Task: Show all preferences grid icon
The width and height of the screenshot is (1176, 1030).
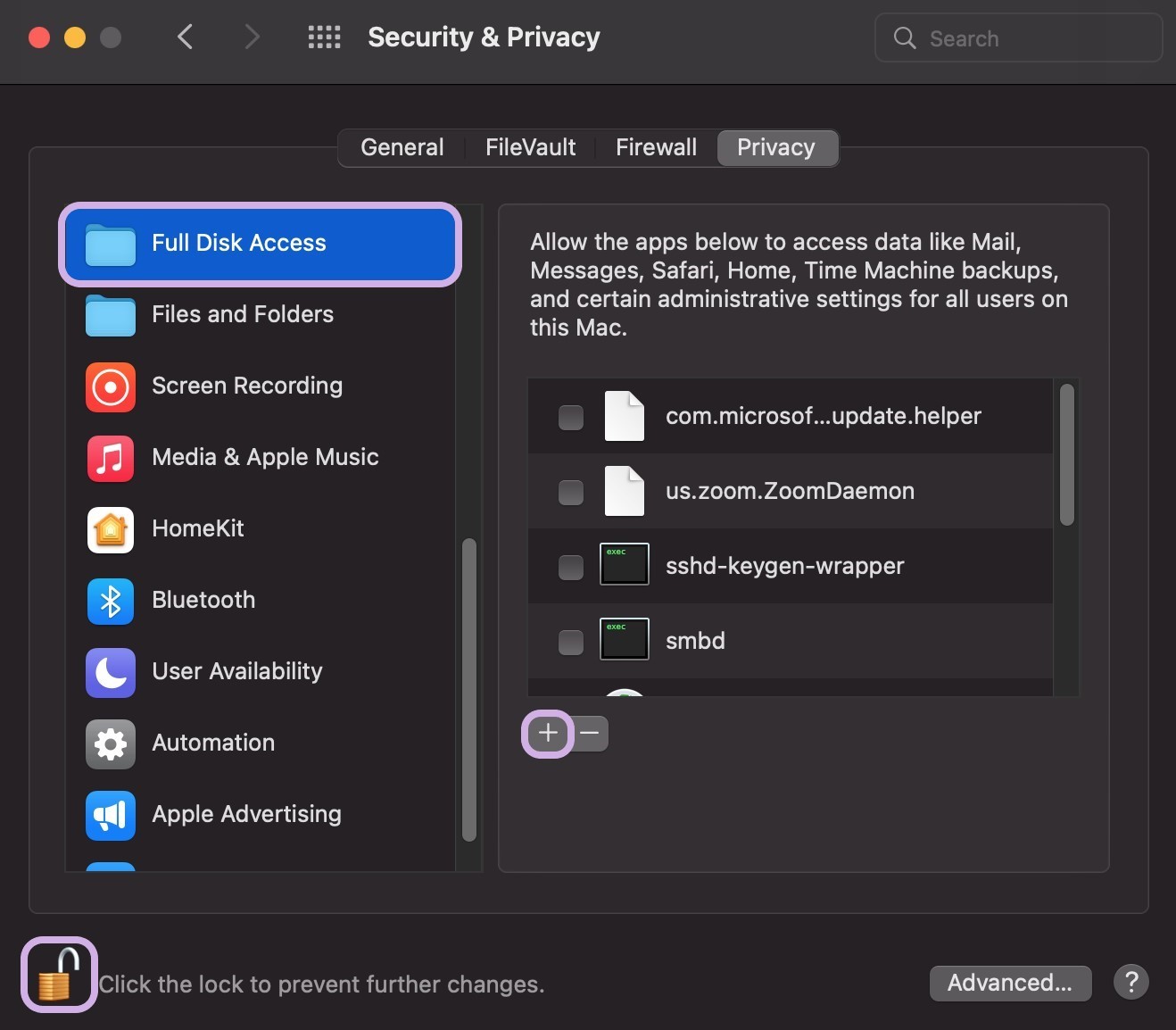Action: tap(324, 37)
